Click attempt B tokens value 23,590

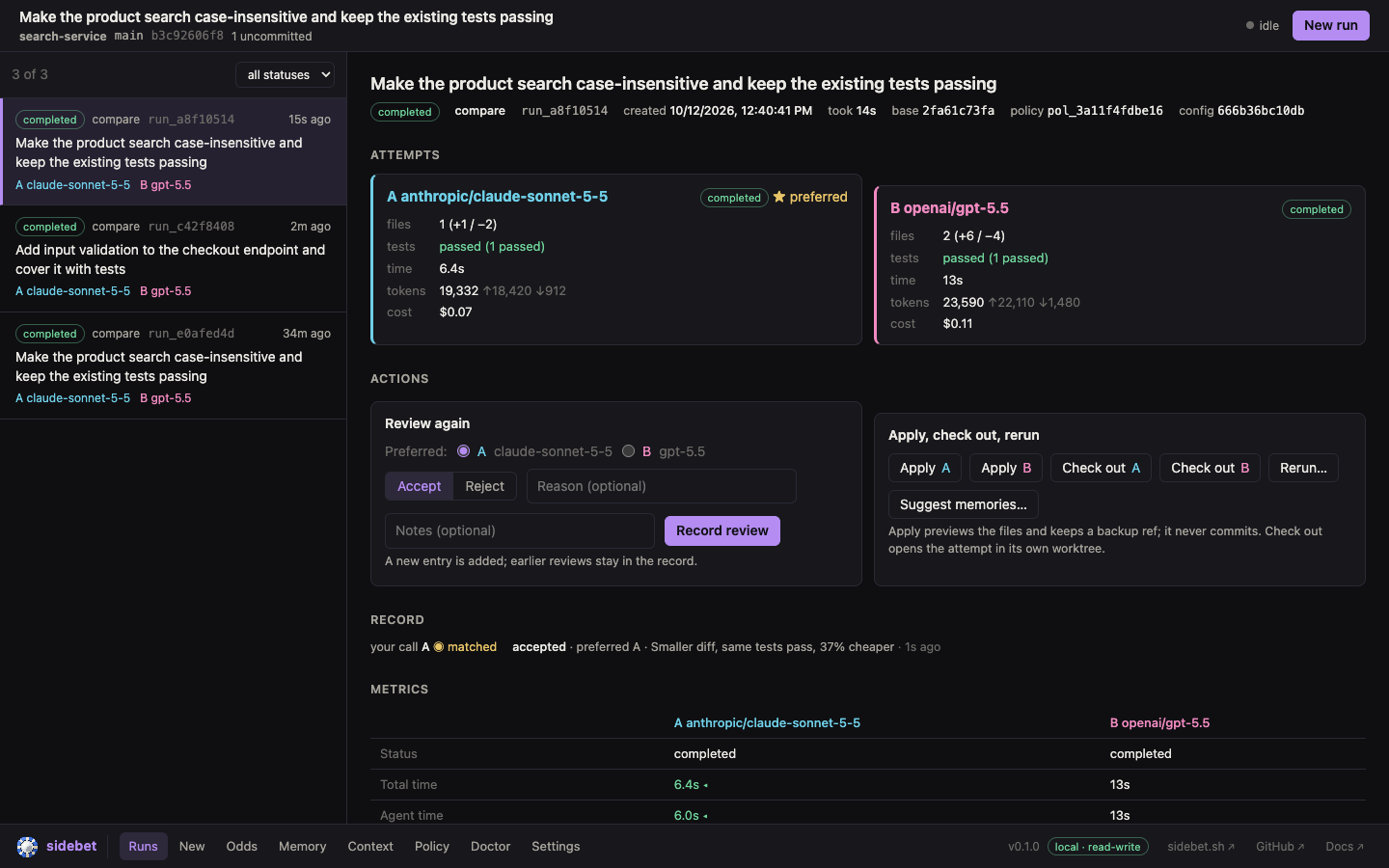(x=963, y=302)
